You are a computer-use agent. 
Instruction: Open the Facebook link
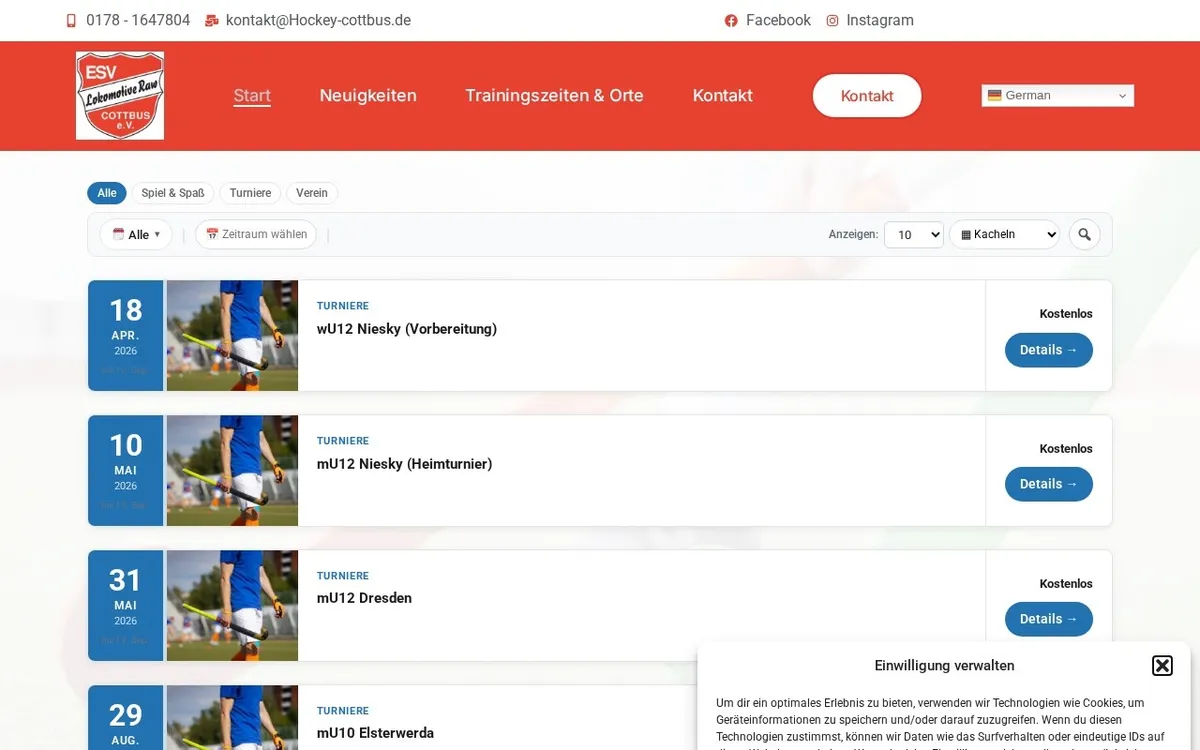tap(778, 20)
